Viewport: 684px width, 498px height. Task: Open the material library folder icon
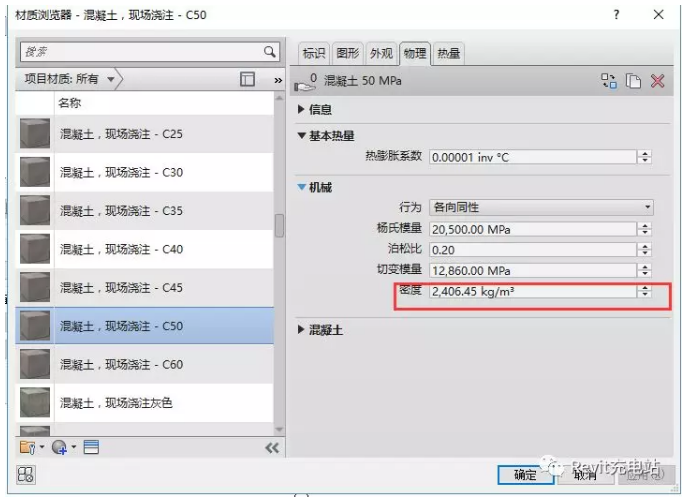tap(27, 447)
